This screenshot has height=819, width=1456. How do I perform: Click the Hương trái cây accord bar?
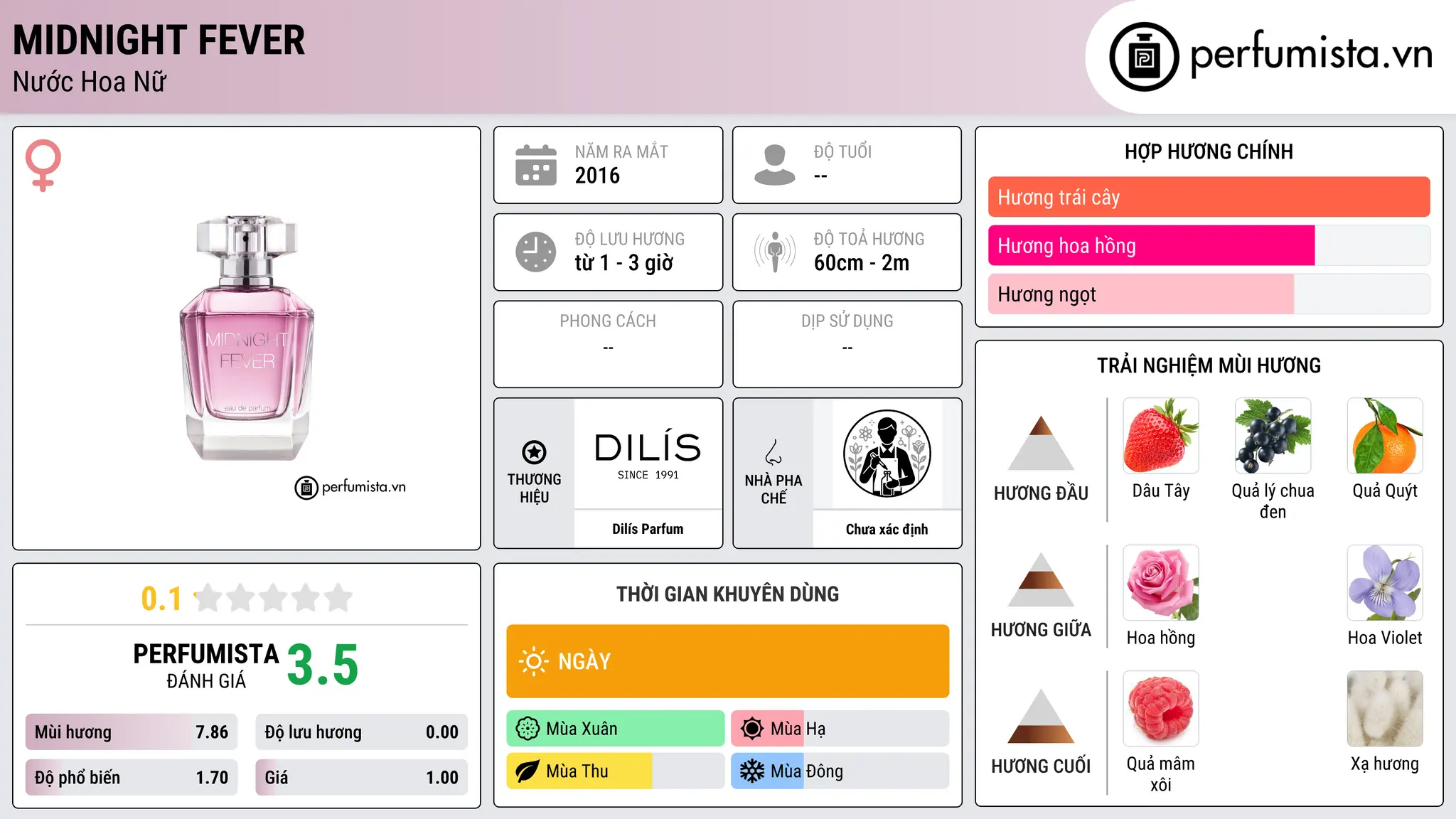pyautogui.click(x=1209, y=197)
